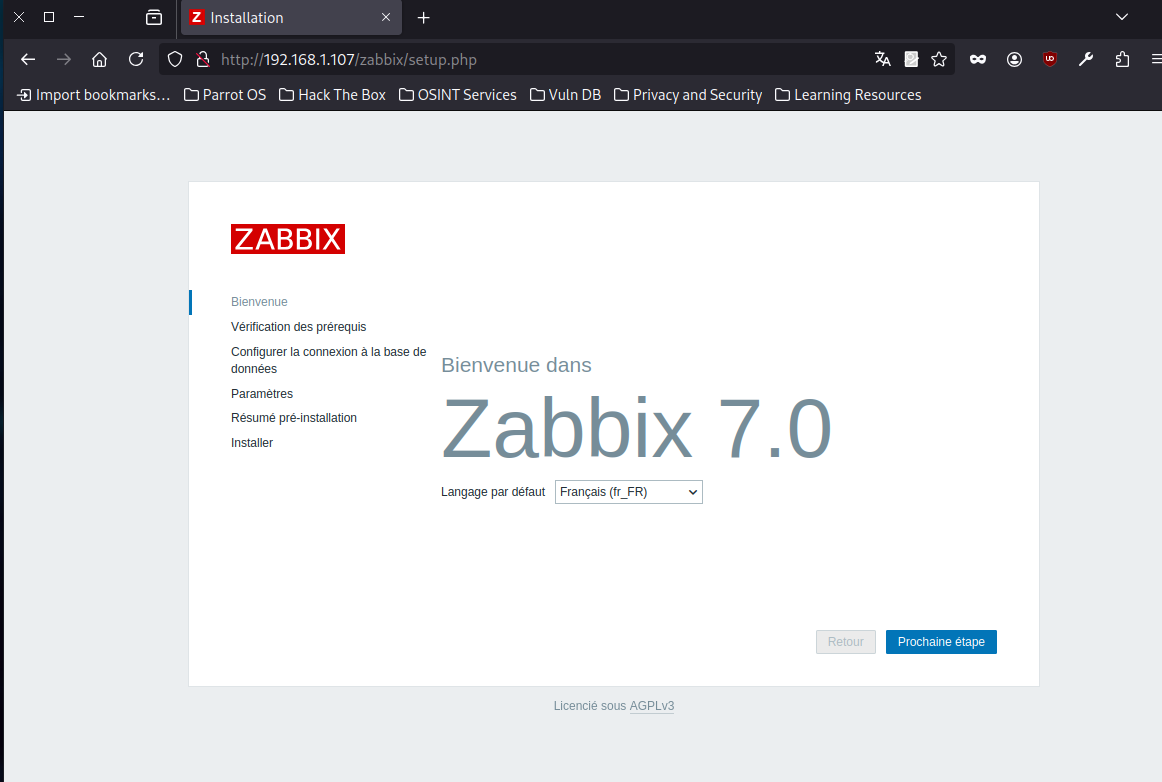This screenshot has height=782, width=1162.
Task: Click the translate page icon
Action: click(x=883, y=59)
